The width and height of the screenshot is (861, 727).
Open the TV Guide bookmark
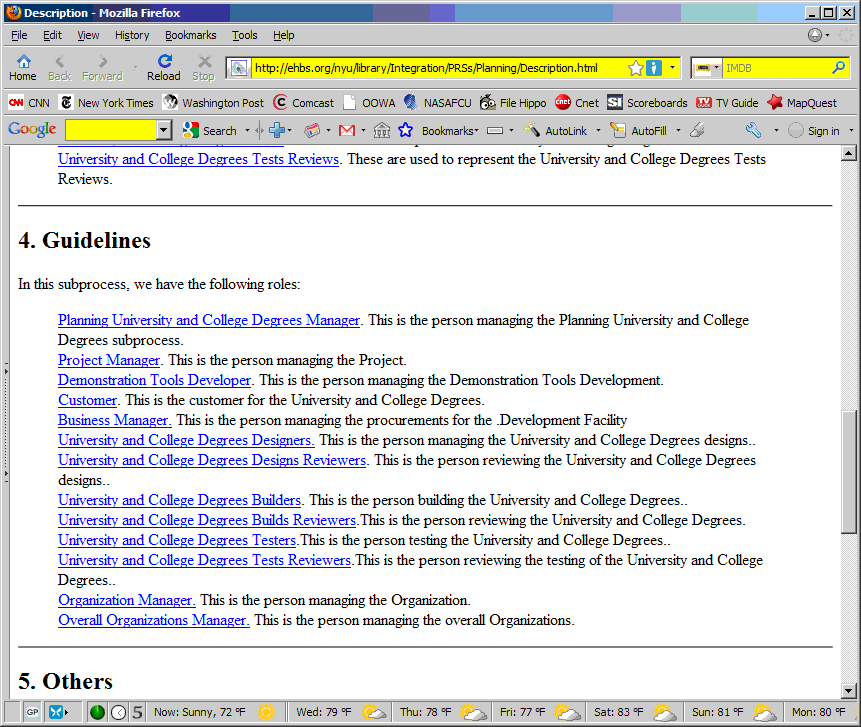pyautogui.click(x=727, y=103)
